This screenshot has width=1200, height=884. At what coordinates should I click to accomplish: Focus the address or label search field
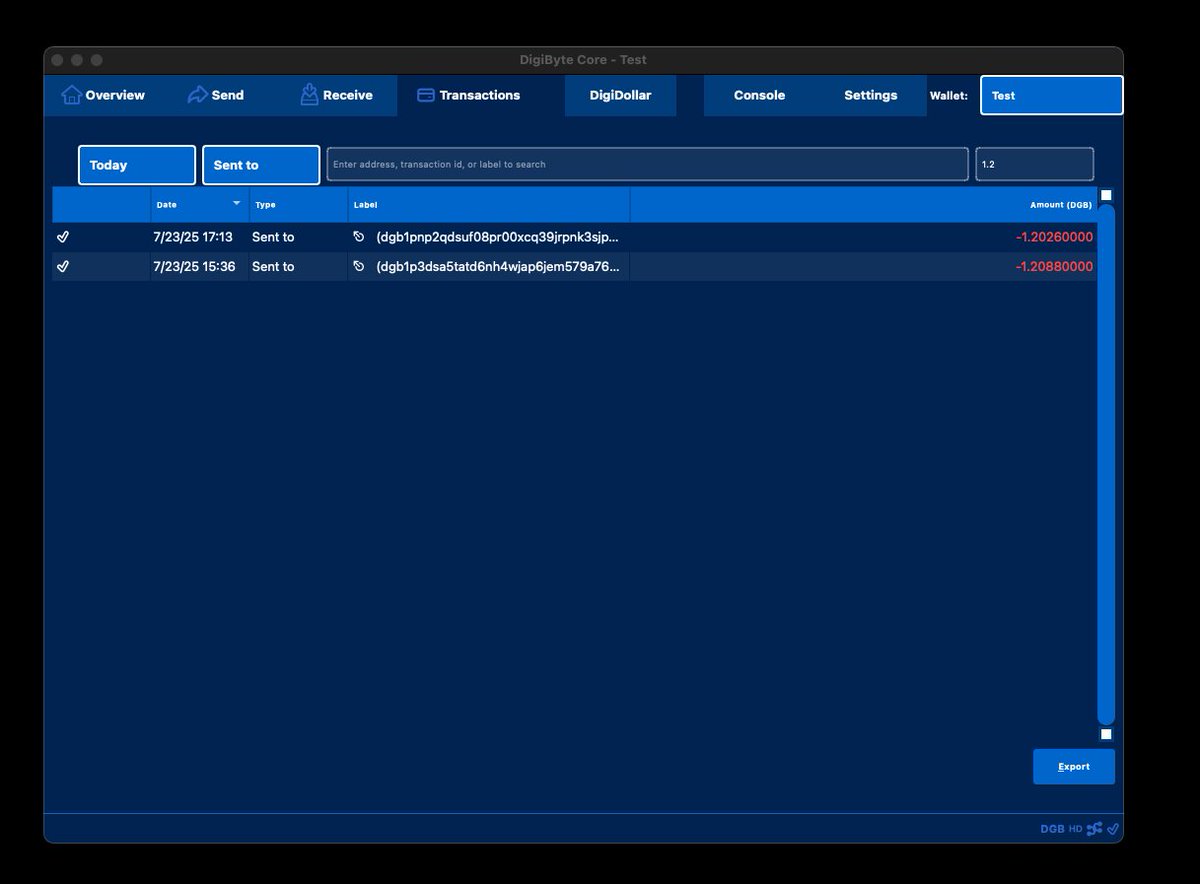pyautogui.click(x=647, y=164)
